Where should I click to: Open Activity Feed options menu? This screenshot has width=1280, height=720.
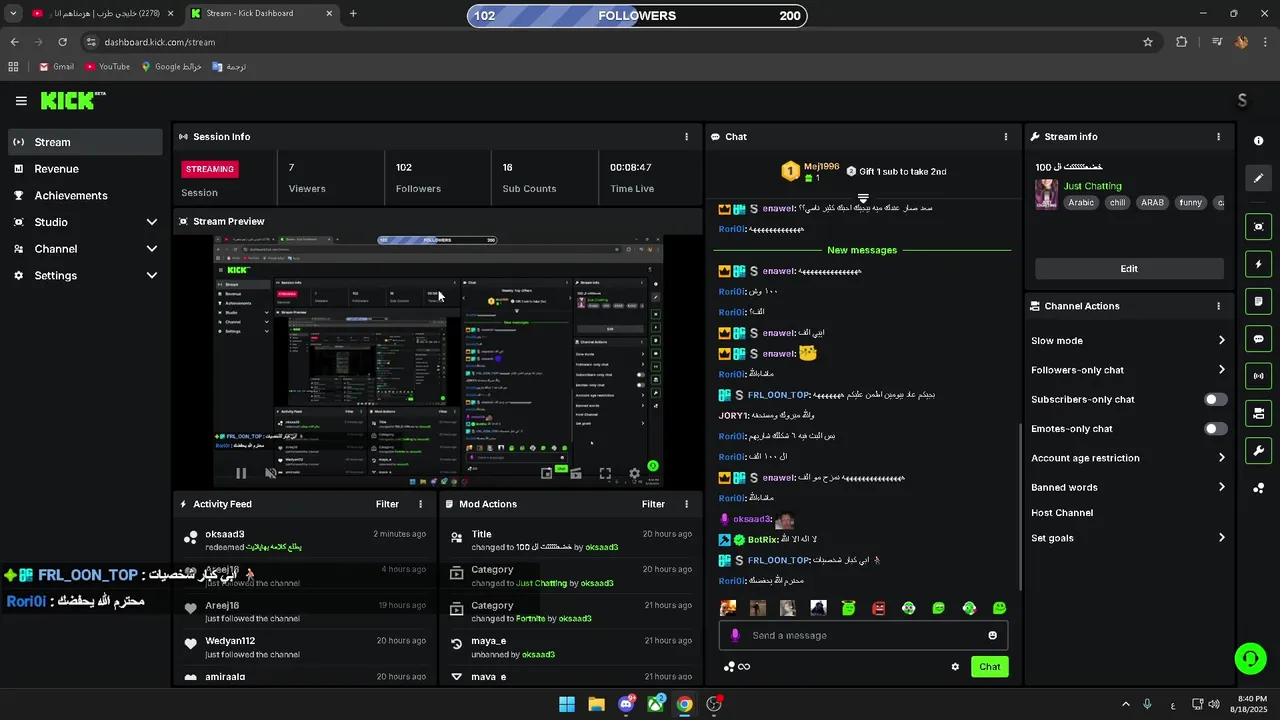coord(420,504)
